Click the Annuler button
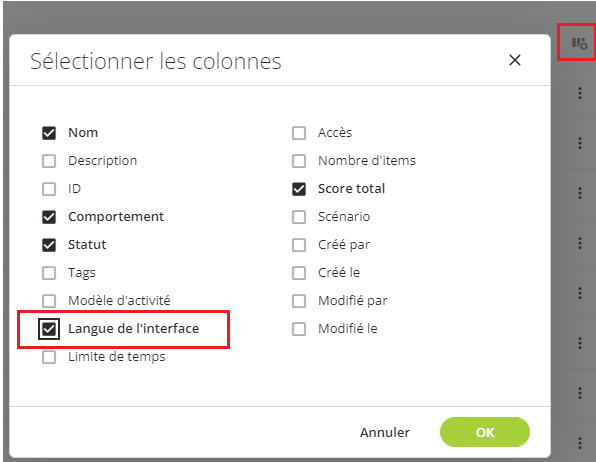Image resolution: width=596 pixels, height=462 pixels. 385,432
